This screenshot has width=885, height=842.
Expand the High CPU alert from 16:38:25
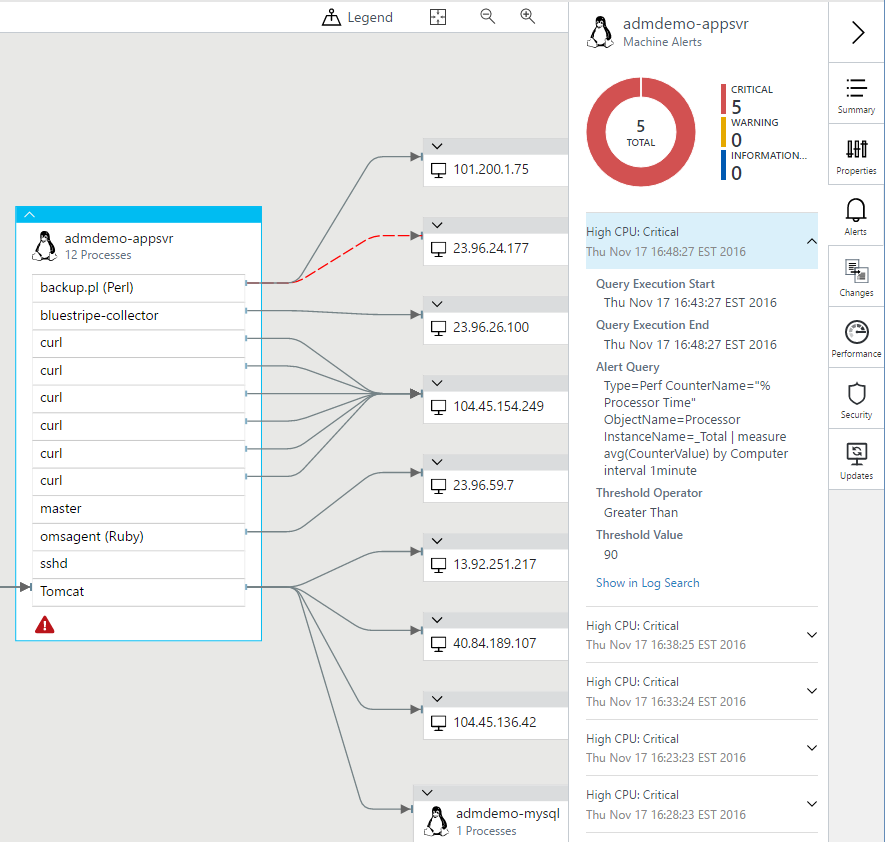(811, 635)
